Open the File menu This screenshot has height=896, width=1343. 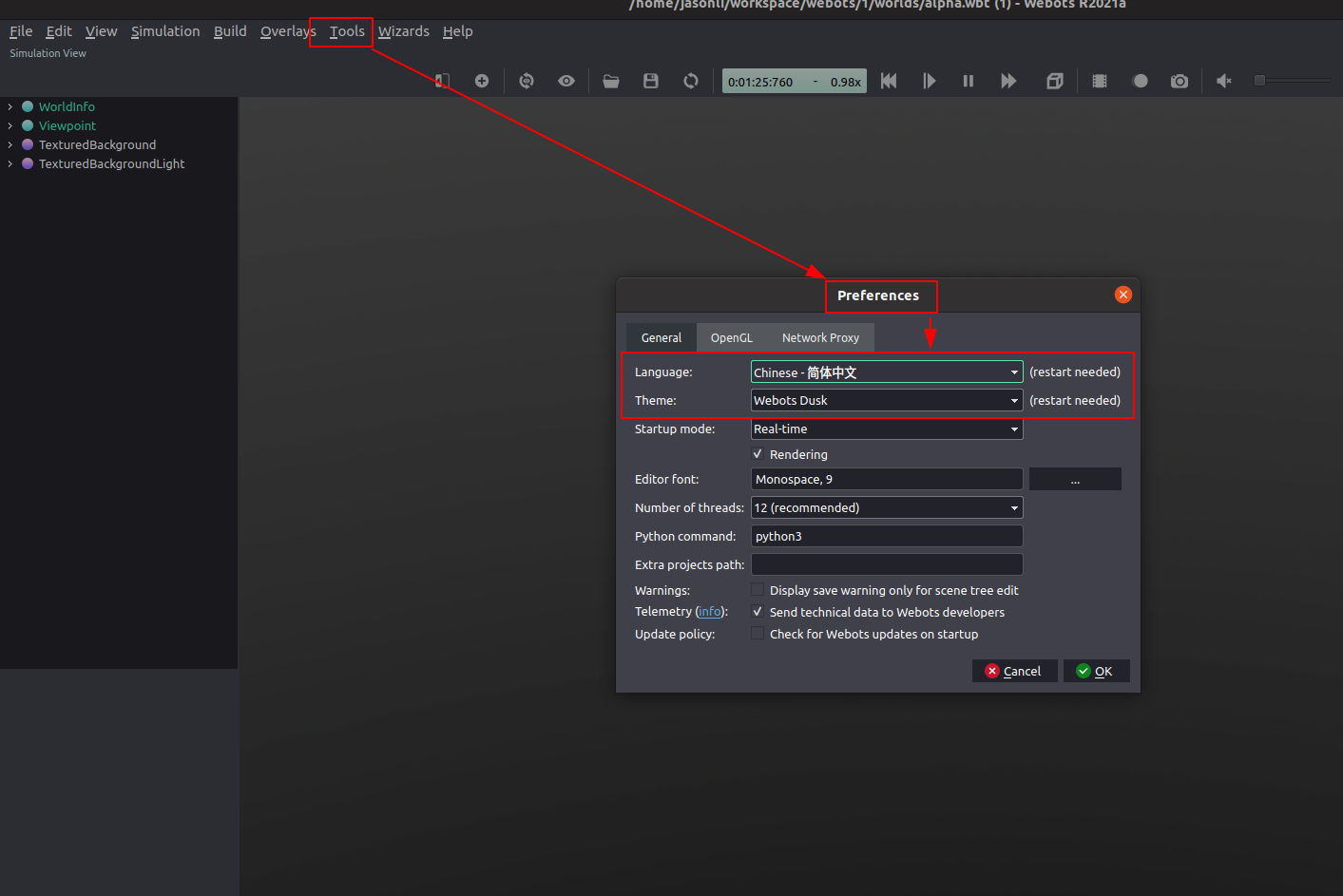click(x=21, y=31)
